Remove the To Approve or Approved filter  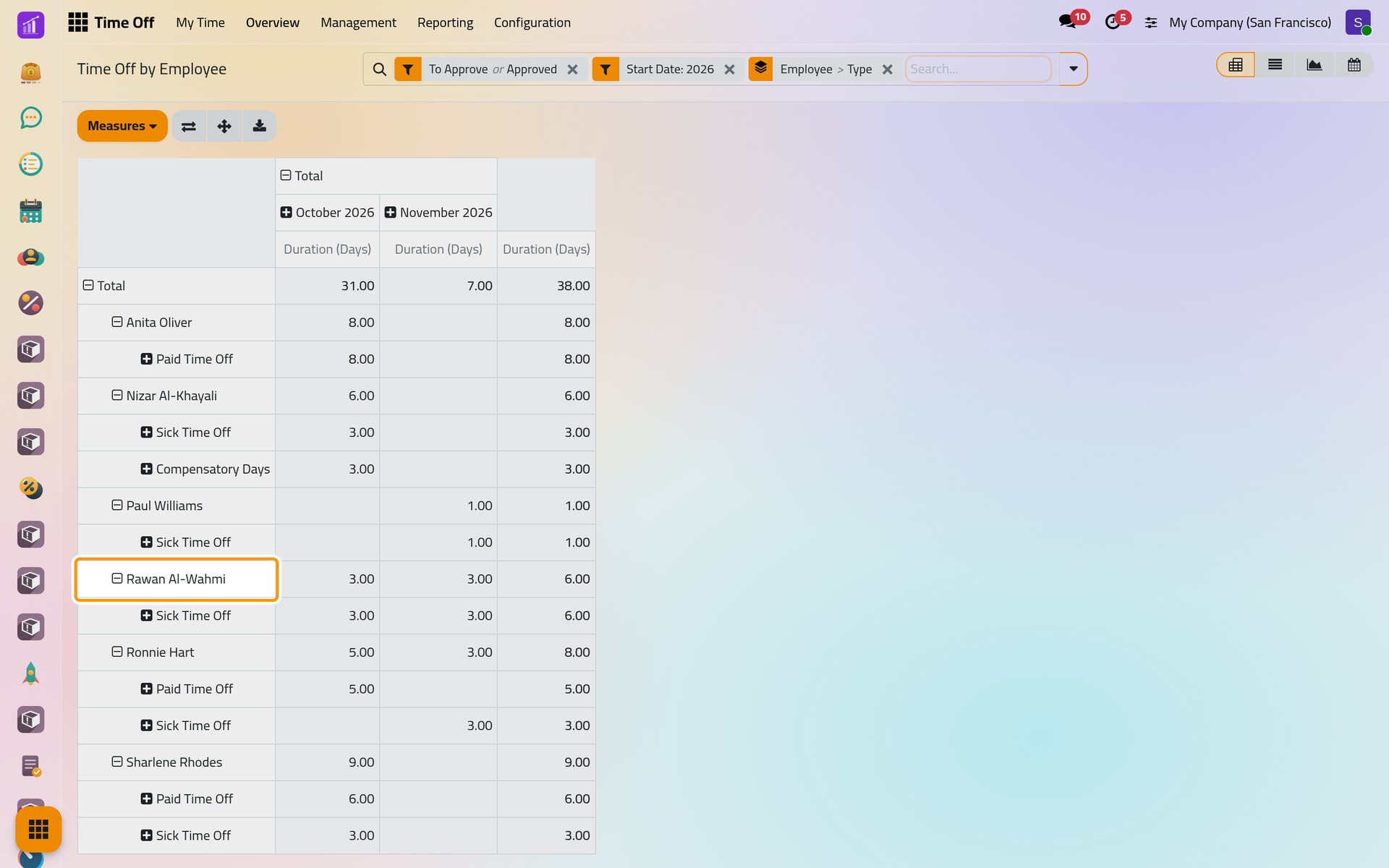(x=572, y=69)
